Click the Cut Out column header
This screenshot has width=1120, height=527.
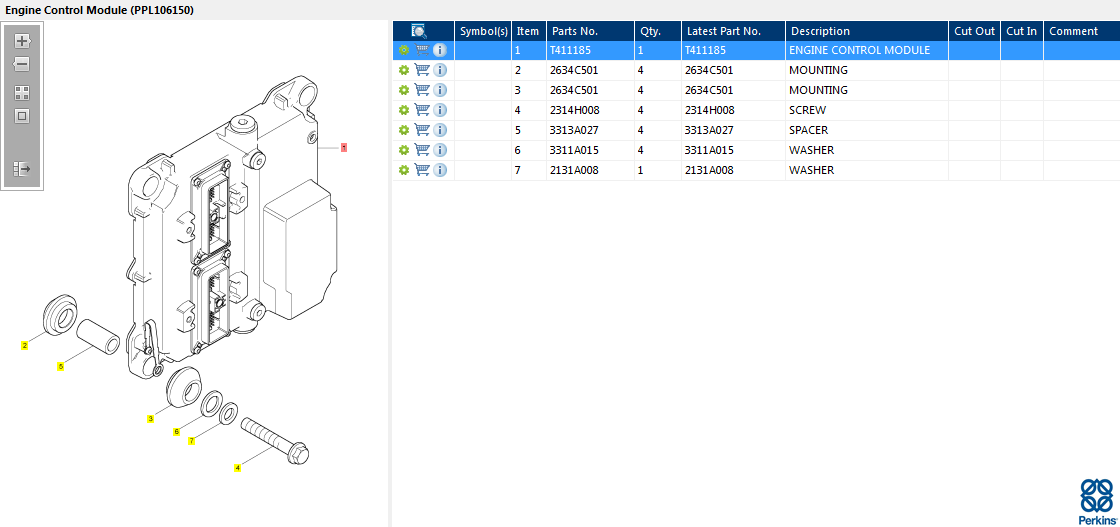pos(974,31)
